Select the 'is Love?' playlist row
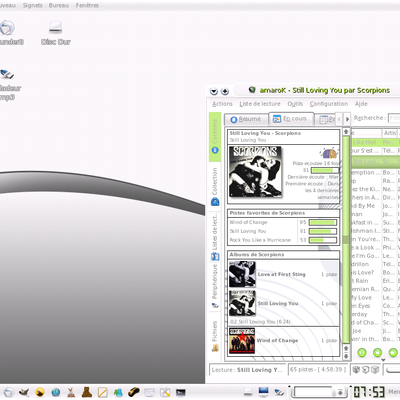The height and width of the screenshot is (400, 400). (x=375, y=272)
